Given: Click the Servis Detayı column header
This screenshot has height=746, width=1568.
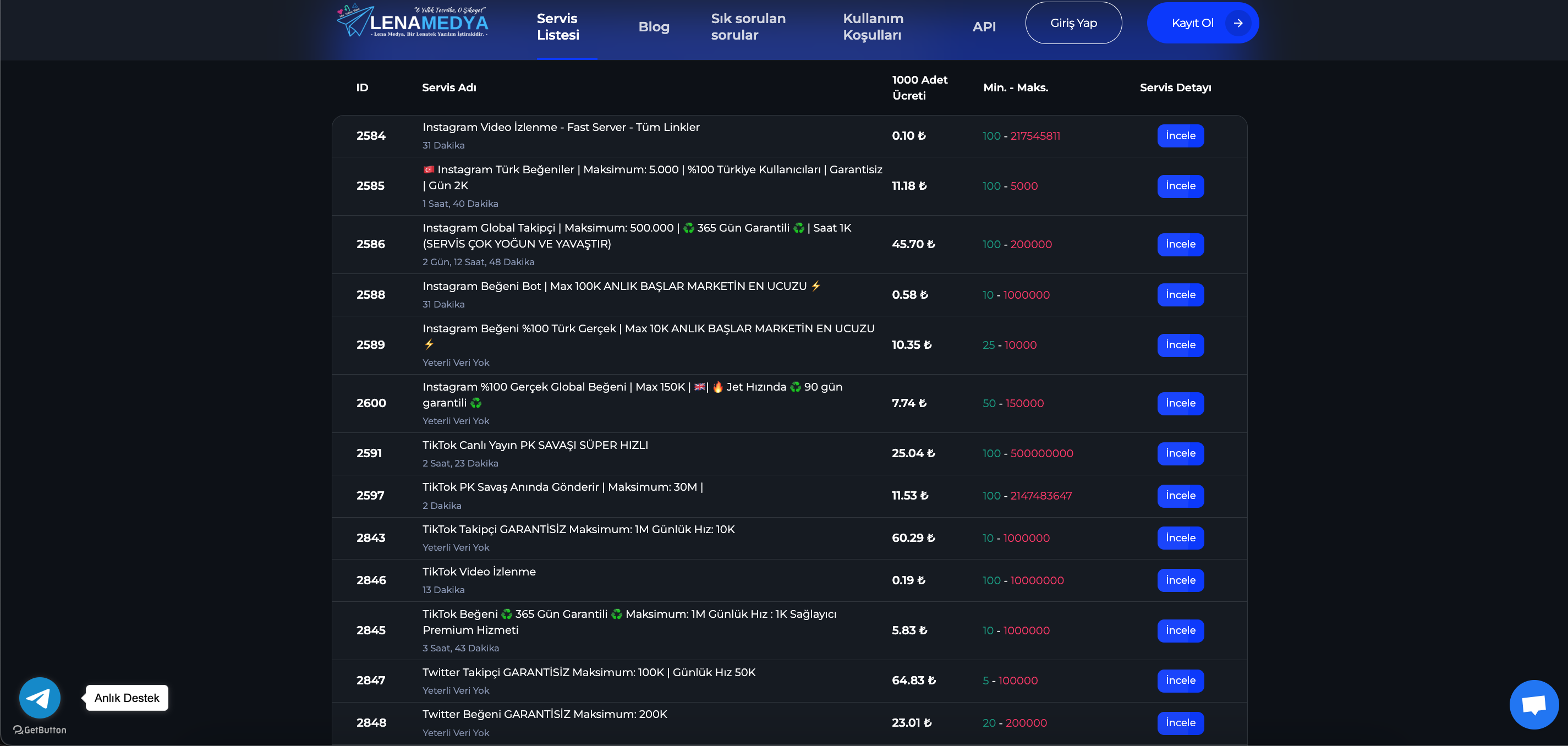Looking at the screenshot, I should [1175, 87].
